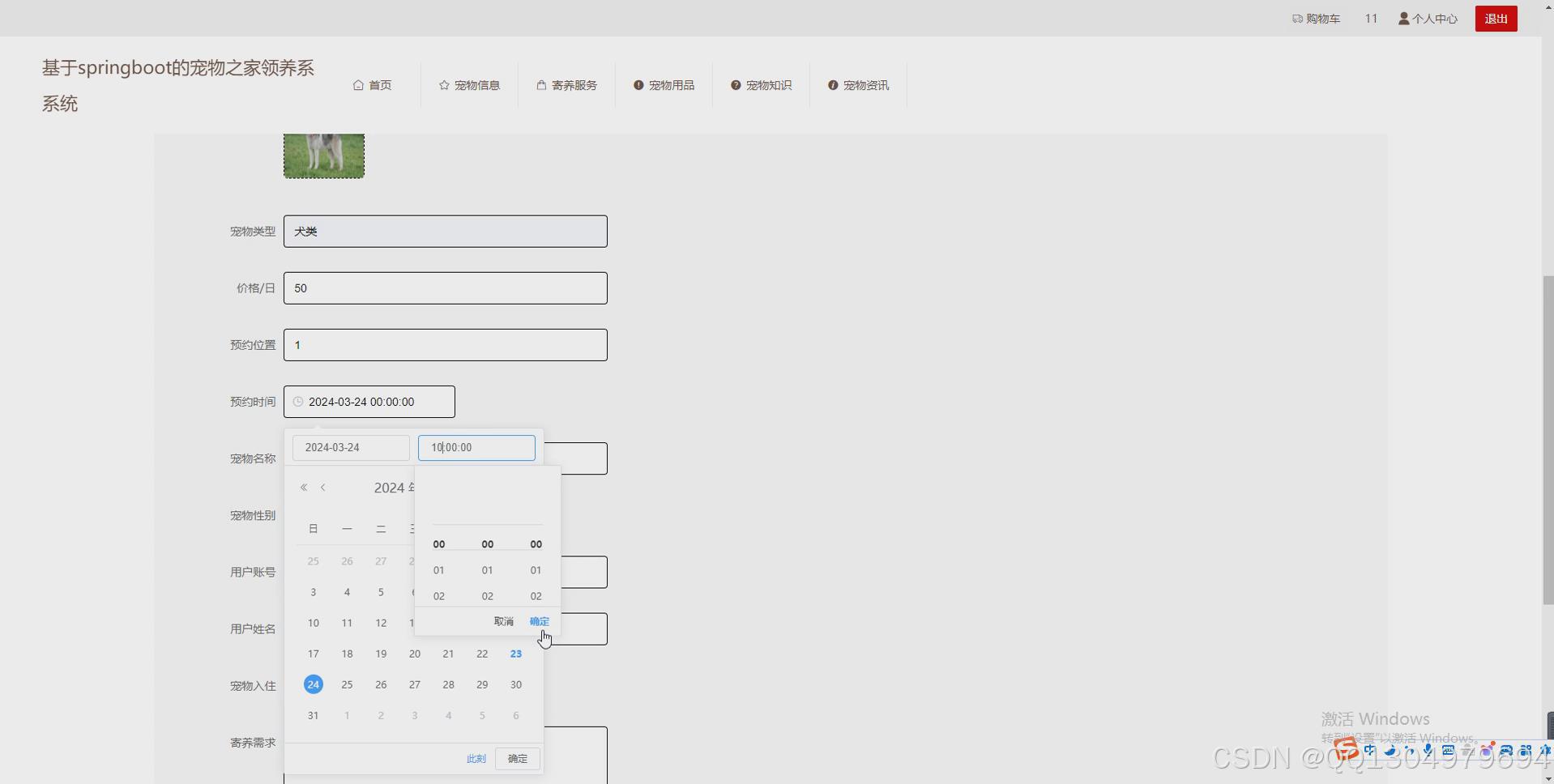Click the bag icon for 寄养服务
Screen dimensions: 1554x784
pos(540,84)
